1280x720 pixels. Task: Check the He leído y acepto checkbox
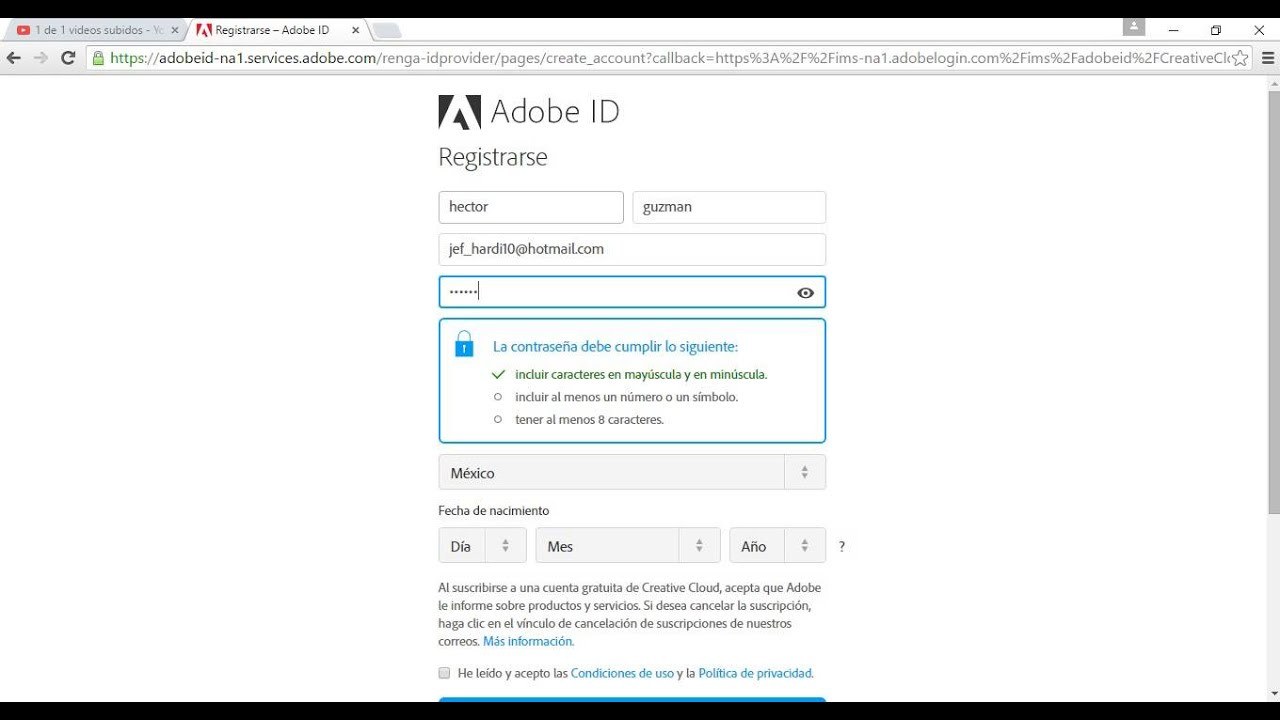444,673
